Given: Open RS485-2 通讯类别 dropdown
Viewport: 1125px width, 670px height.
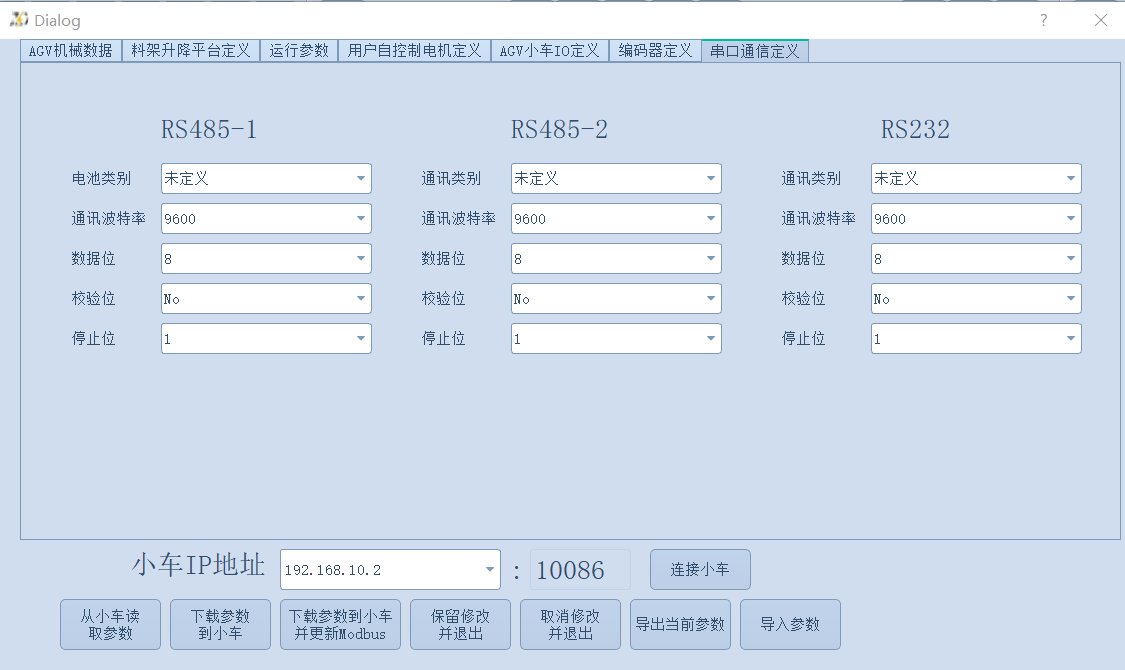Looking at the screenshot, I should point(616,179).
